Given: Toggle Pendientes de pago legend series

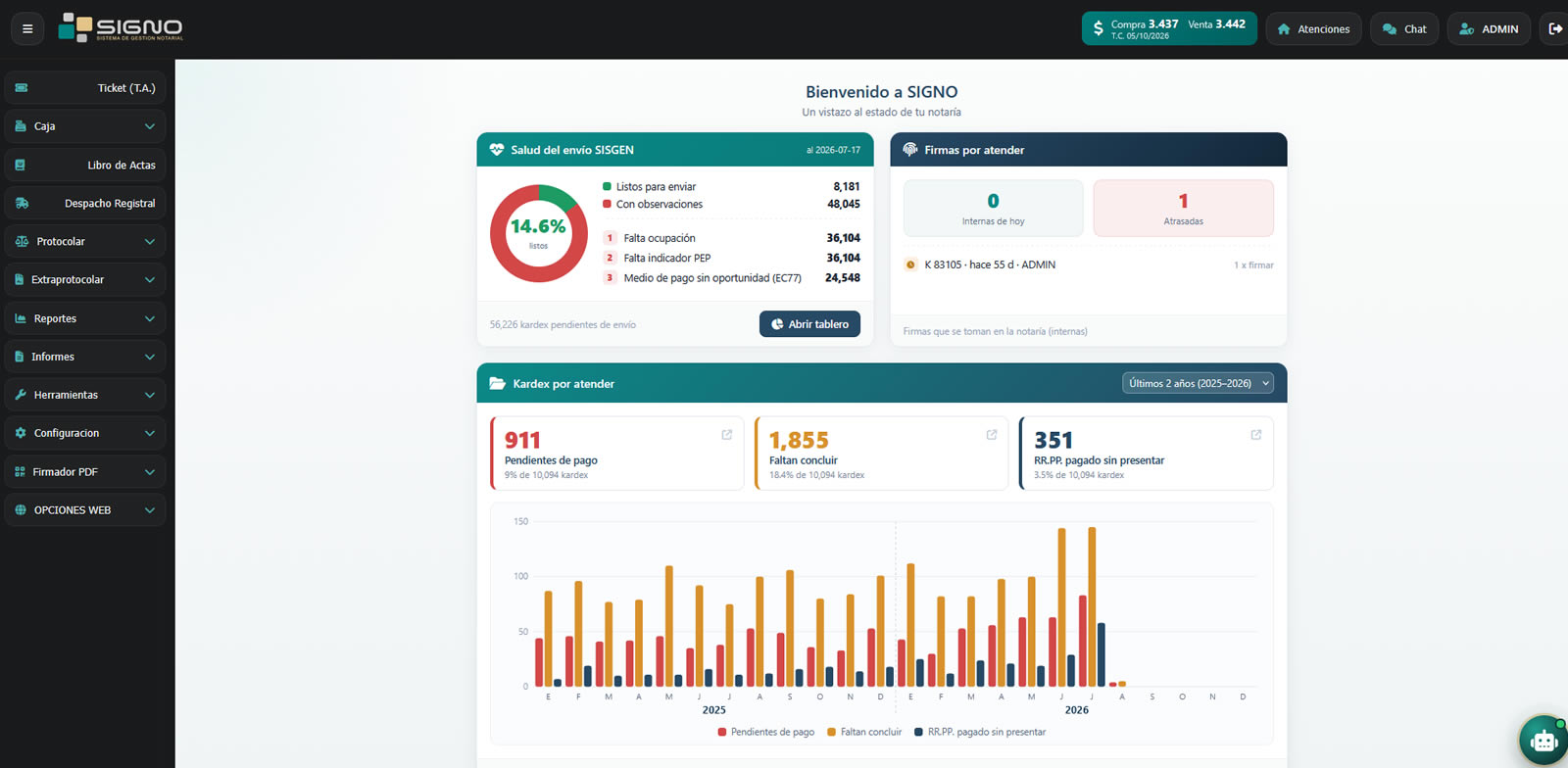Looking at the screenshot, I should tap(766, 732).
